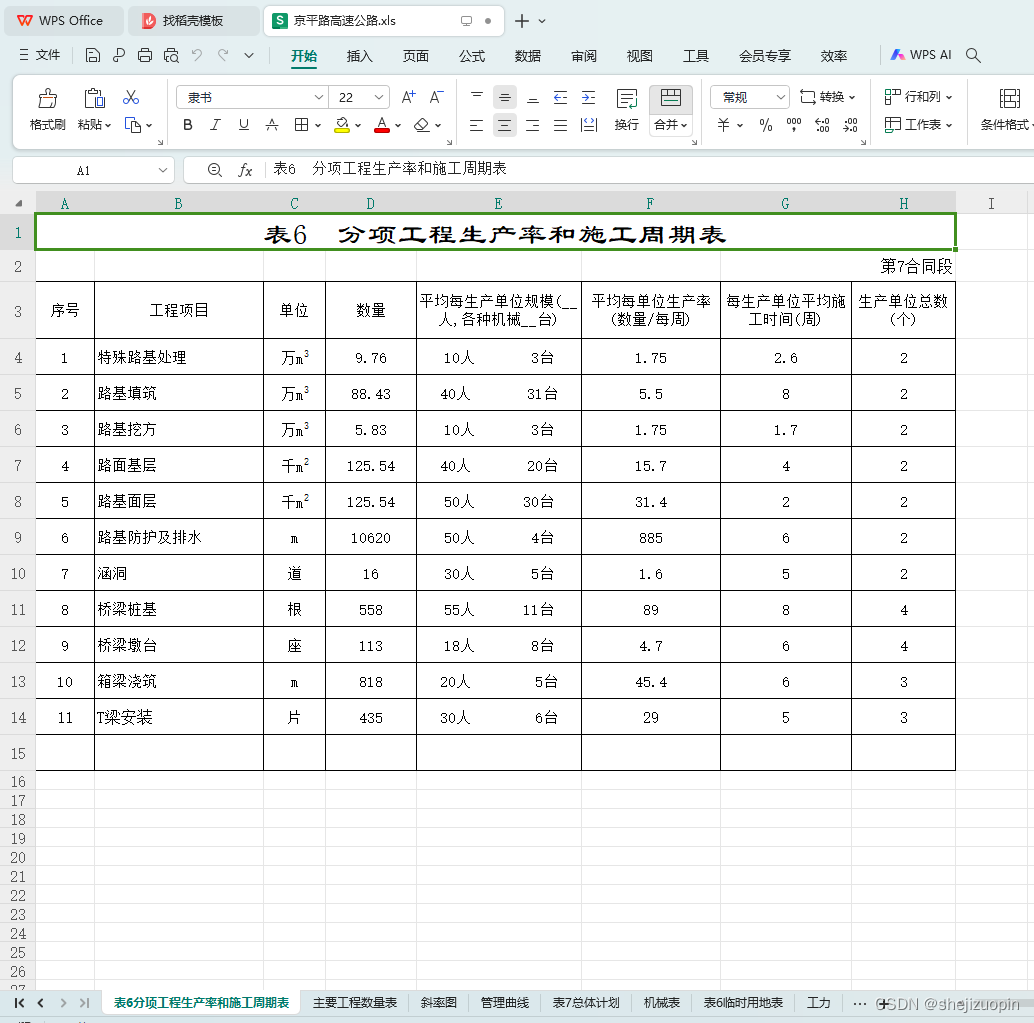Screen dimensions: 1034x1023
Task: Open the Convert dropdown
Action: [828, 97]
